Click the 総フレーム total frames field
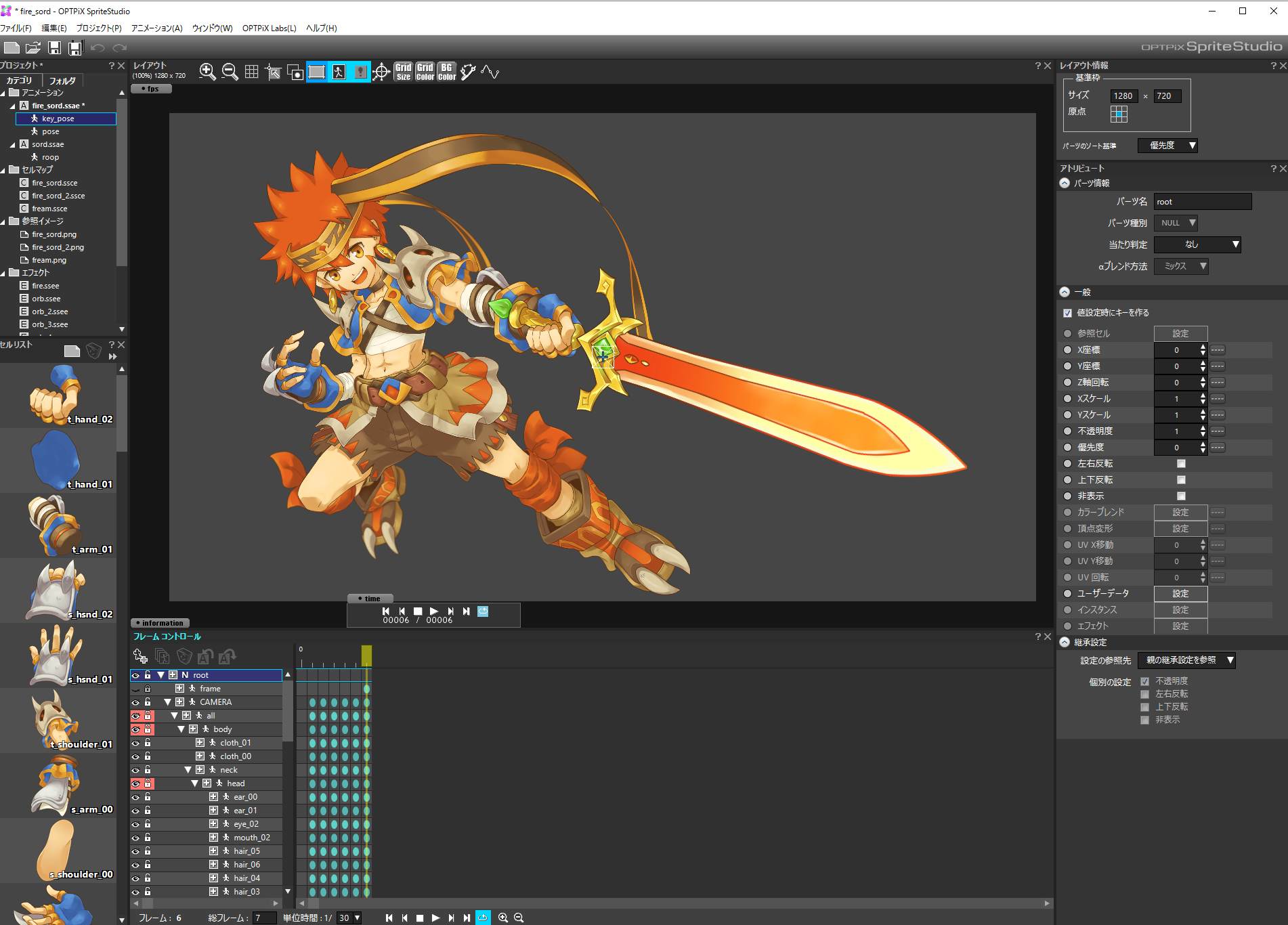This screenshot has height=925, width=1288. click(x=265, y=918)
